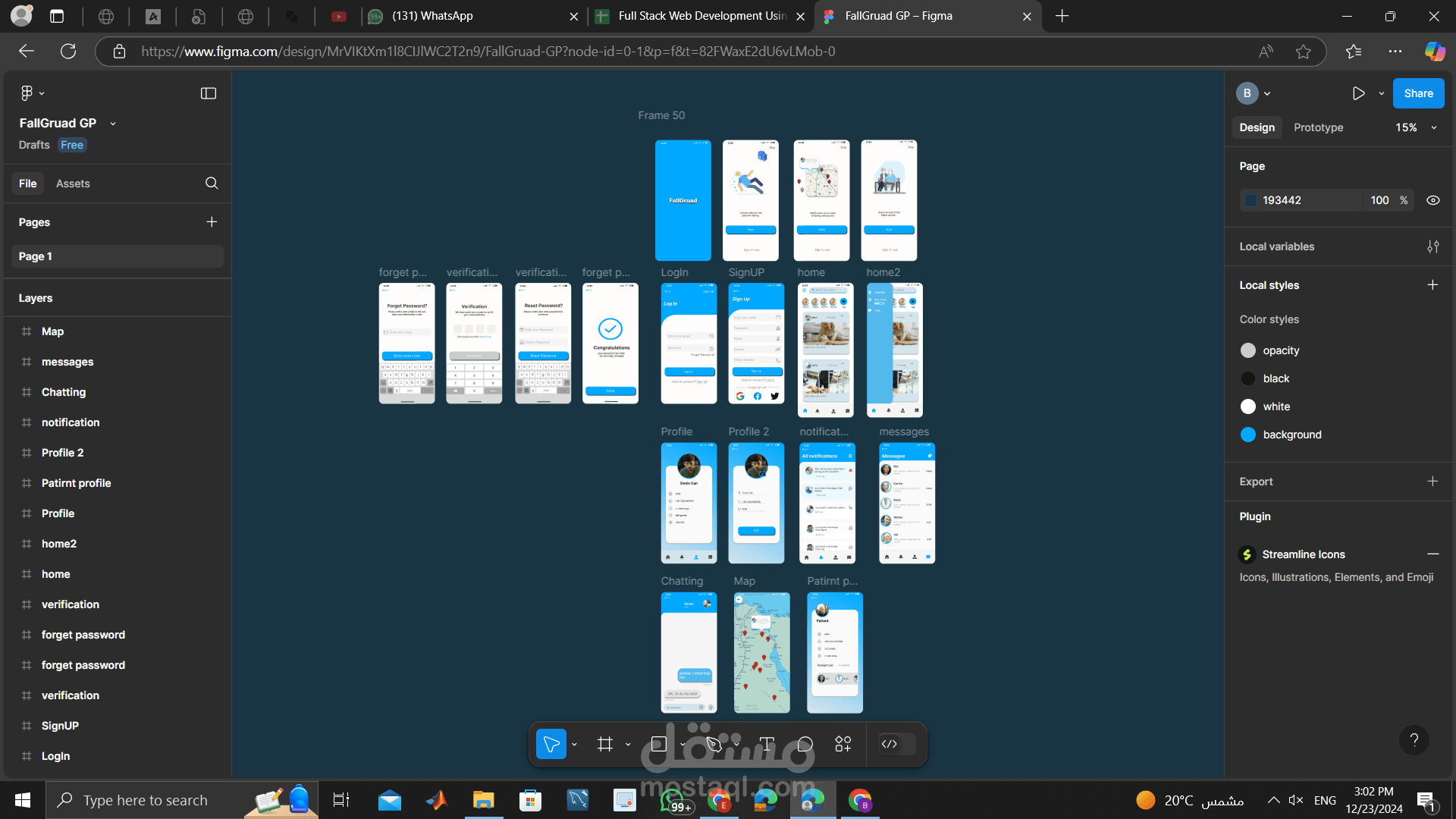This screenshot has height=819, width=1456.
Task: Select the Move tool in bottom toolbar
Action: 551,744
